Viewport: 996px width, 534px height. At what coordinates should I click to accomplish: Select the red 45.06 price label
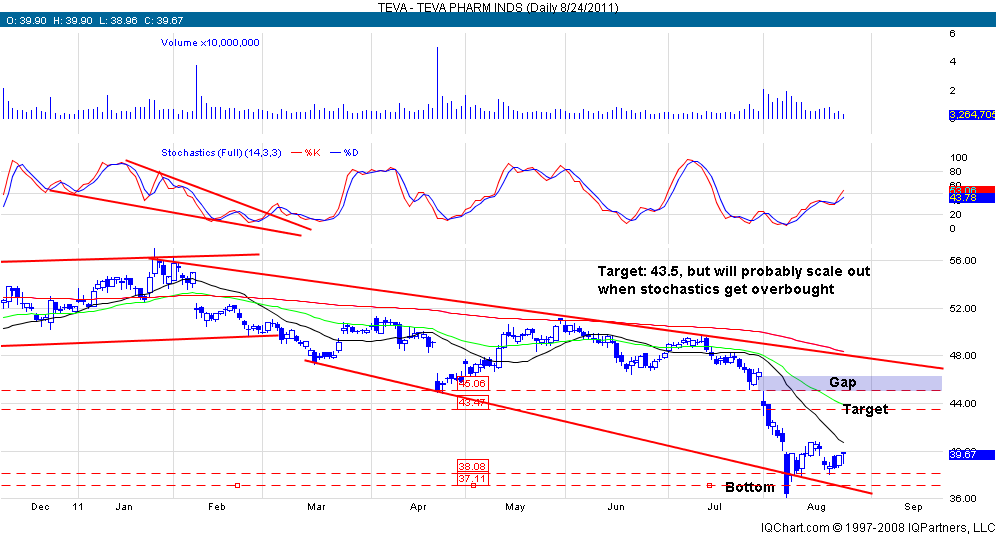coord(471,382)
